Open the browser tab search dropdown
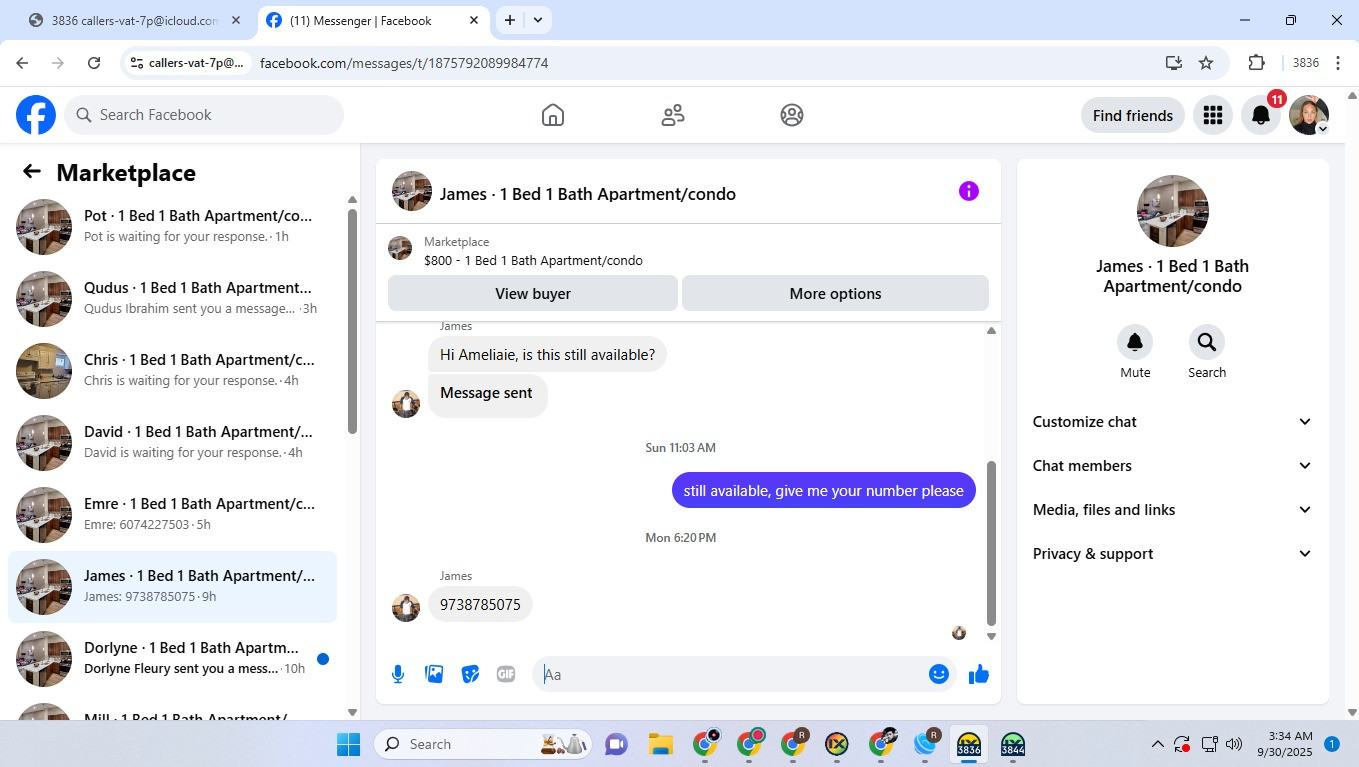This screenshot has height=767, width=1359. click(x=538, y=20)
